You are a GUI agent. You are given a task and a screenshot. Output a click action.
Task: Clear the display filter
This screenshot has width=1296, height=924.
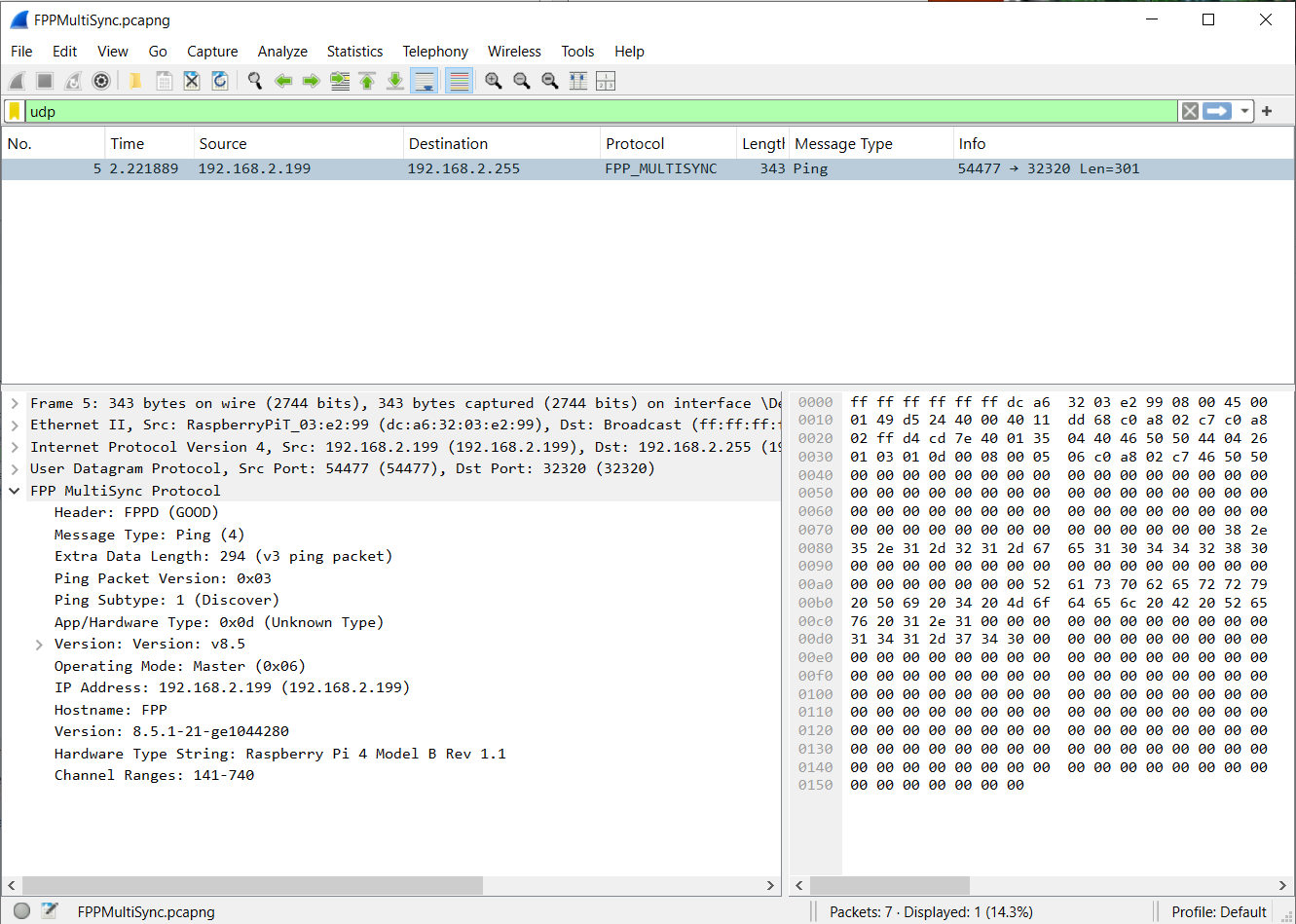1190,111
